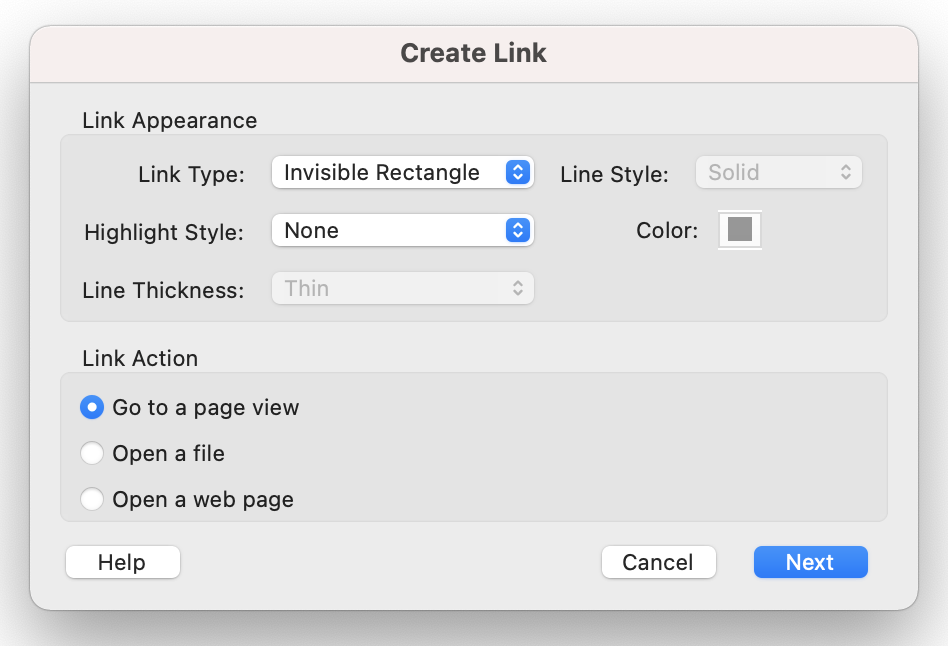The height and width of the screenshot is (646, 948).
Task: Click the Create Link title bar
Action: coord(473,53)
